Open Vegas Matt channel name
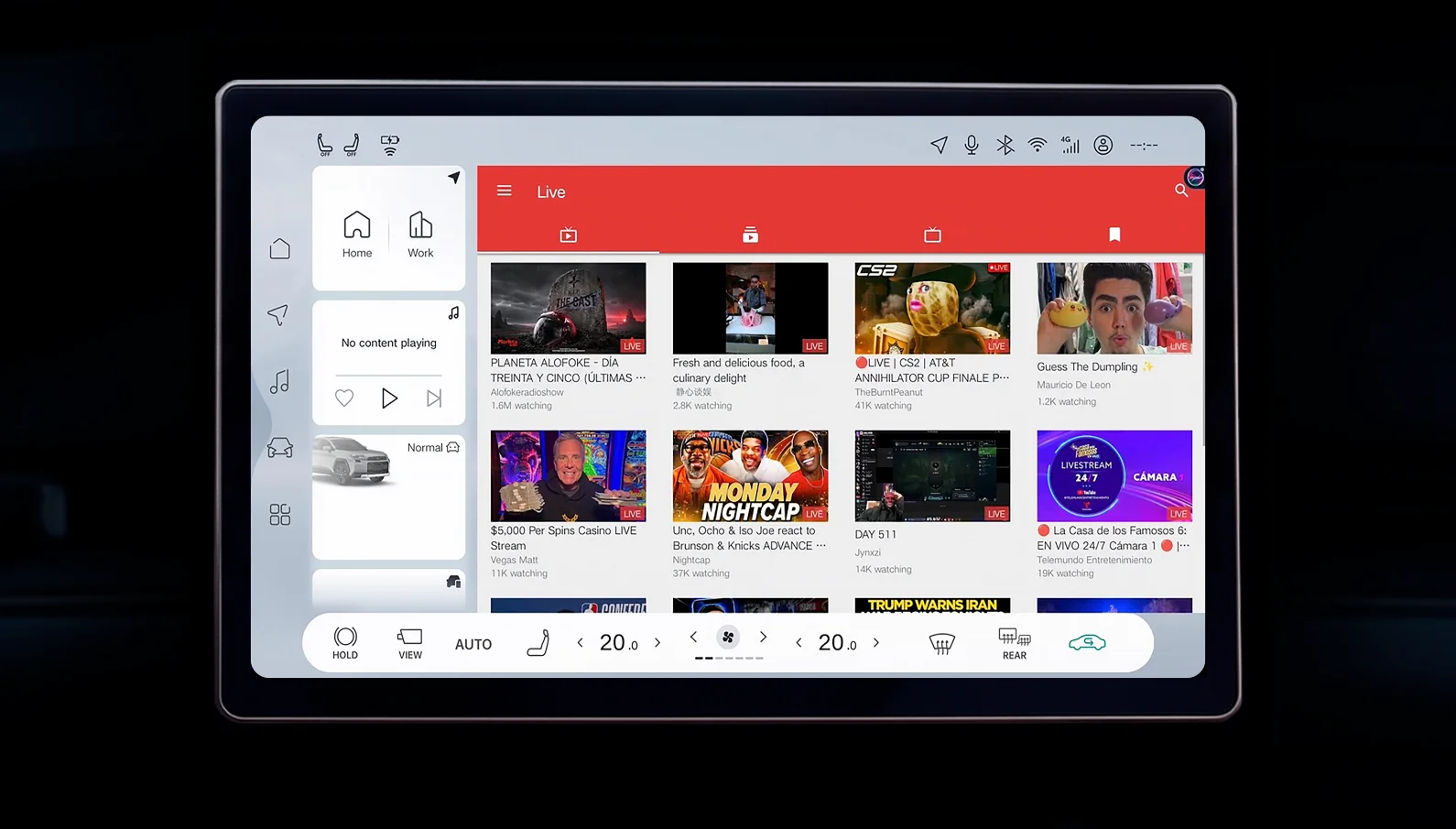Screen dimensions: 1456x829 (x=514, y=560)
